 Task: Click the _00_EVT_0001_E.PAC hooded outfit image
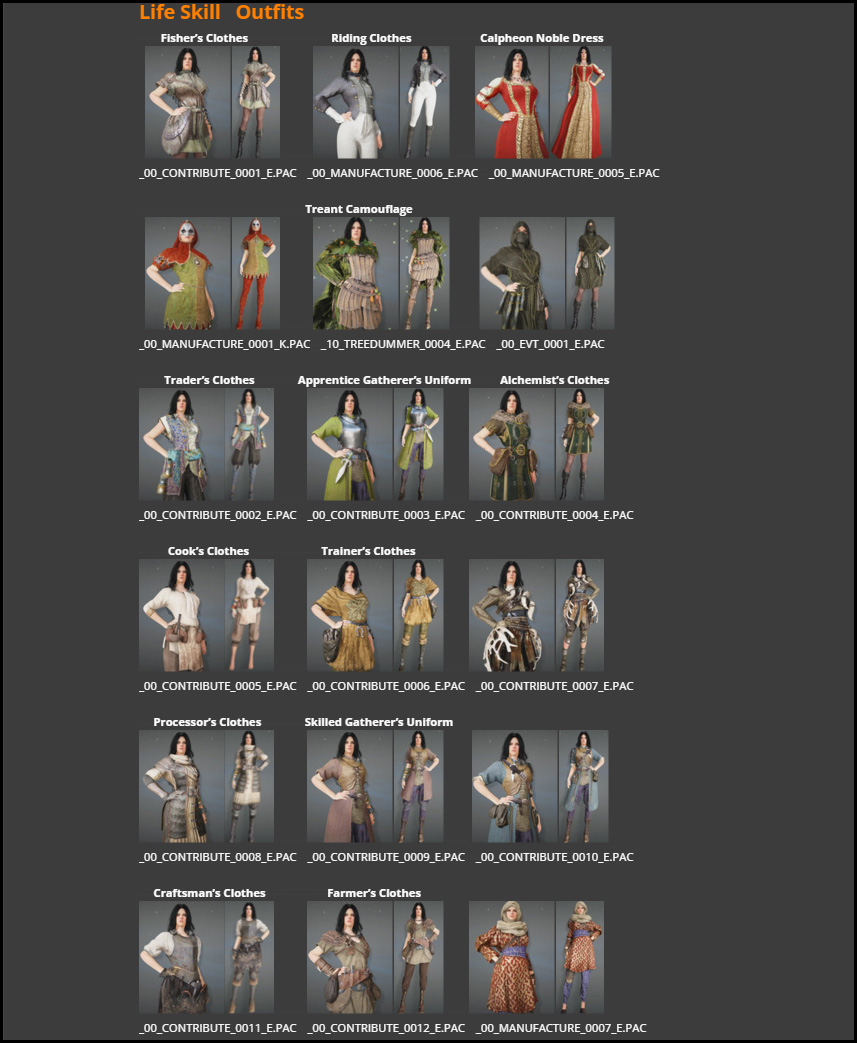tap(546, 273)
